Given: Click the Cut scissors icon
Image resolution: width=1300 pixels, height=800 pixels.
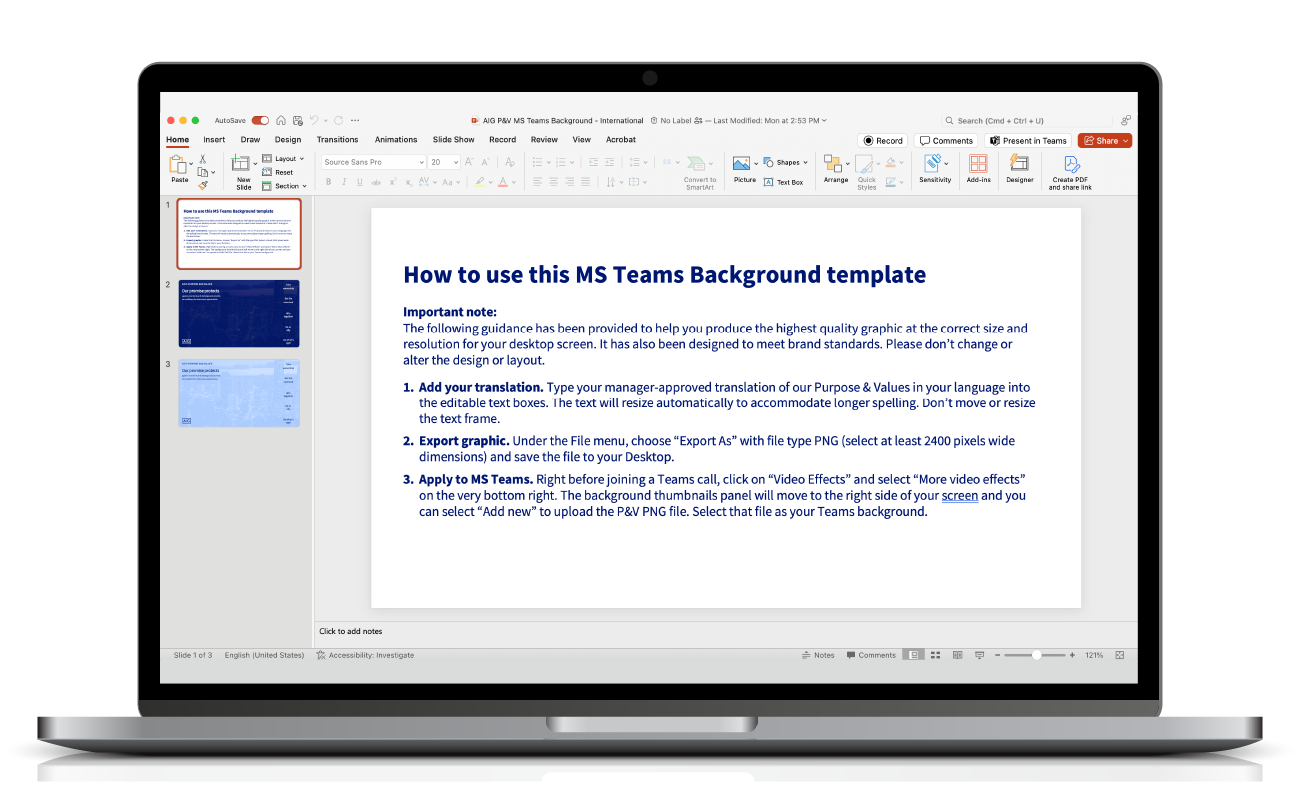Looking at the screenshot, I should coord(203,158).
